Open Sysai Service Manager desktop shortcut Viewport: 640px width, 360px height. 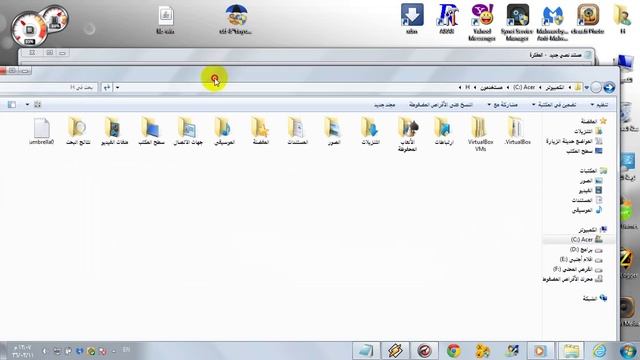click(517, 22)
